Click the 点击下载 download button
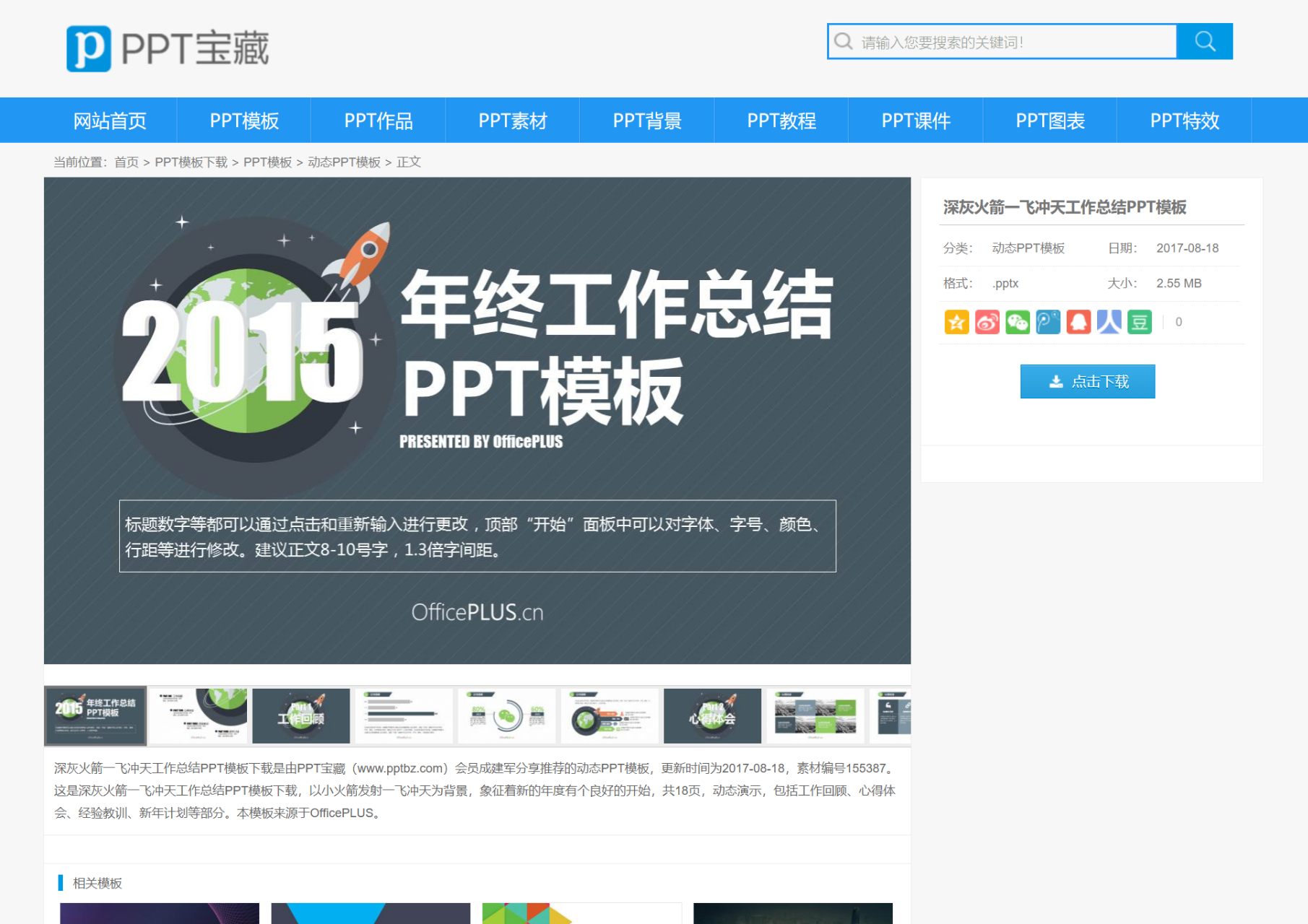This screenshot has width=1308, height=924. (x=1088, y=381)
